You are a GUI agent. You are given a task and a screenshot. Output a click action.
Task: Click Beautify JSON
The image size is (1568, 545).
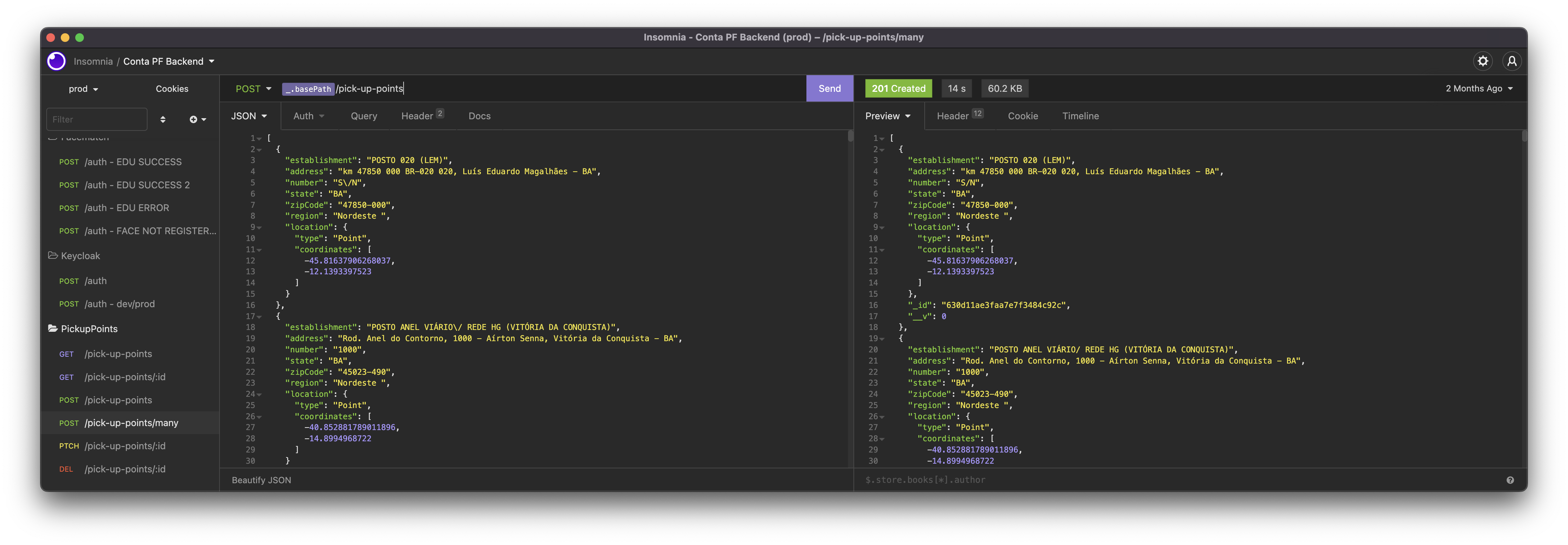coord(261,480)
